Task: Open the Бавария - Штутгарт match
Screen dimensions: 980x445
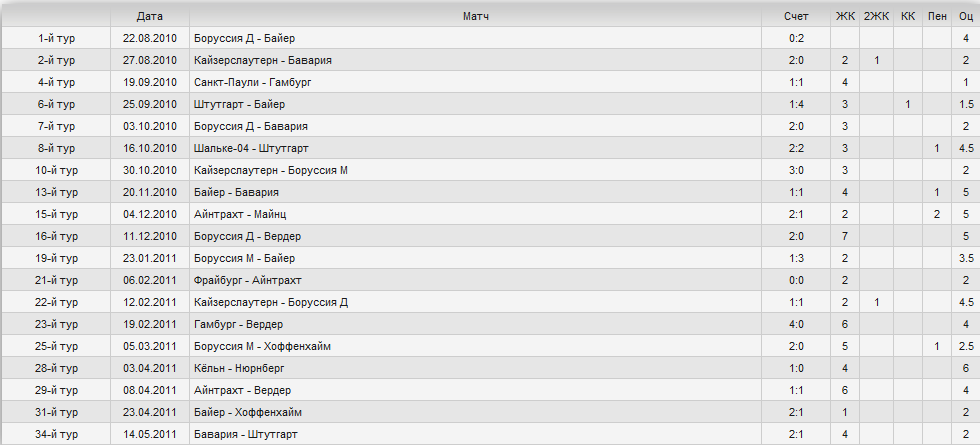Action: (x=246, y=434)
